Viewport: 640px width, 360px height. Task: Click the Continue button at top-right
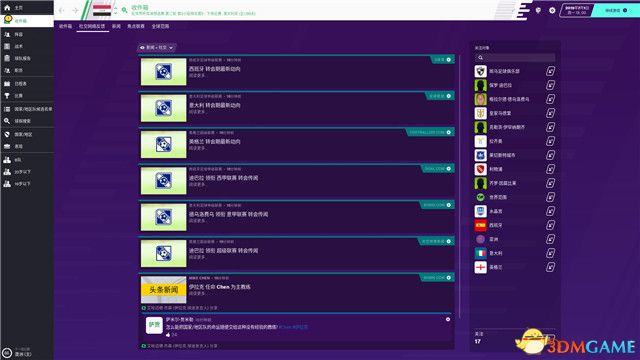616,10
